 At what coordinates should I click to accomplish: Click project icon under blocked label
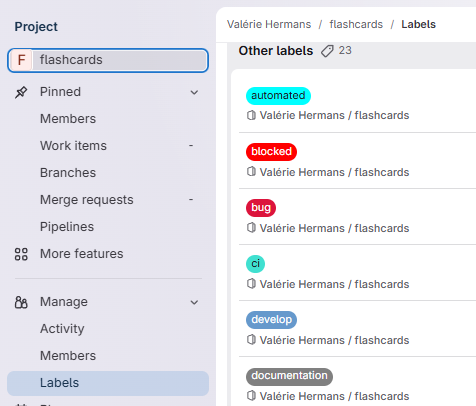[x=251, y=172]
